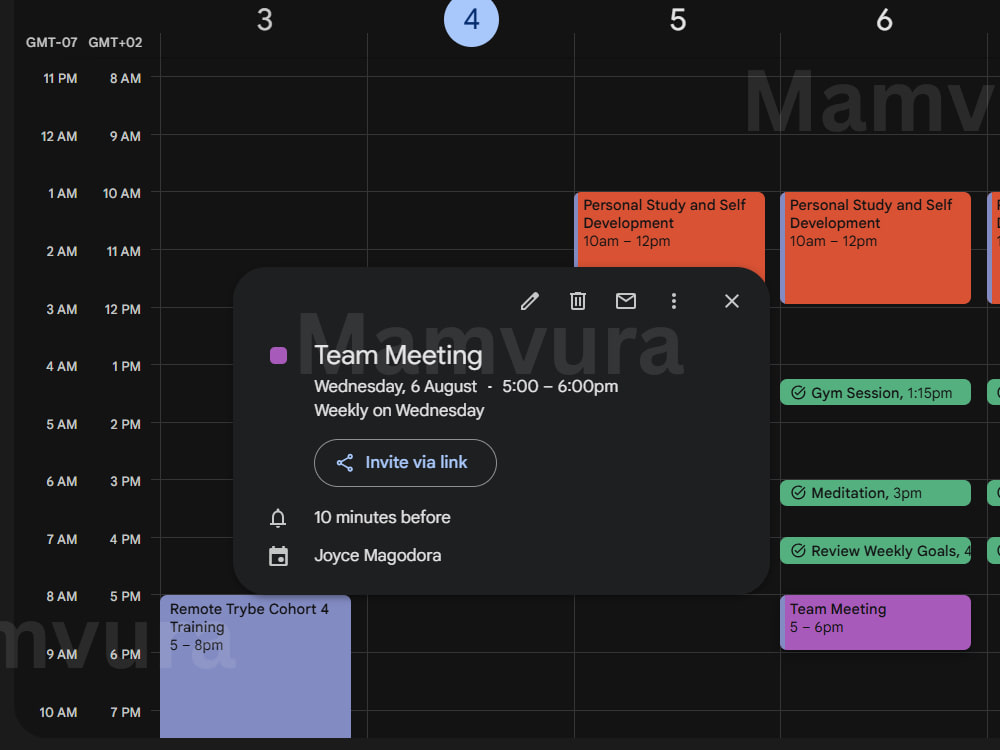Delete the event with the trash icon
Viewport: 1000px width, 750px height.
point(578,301)
